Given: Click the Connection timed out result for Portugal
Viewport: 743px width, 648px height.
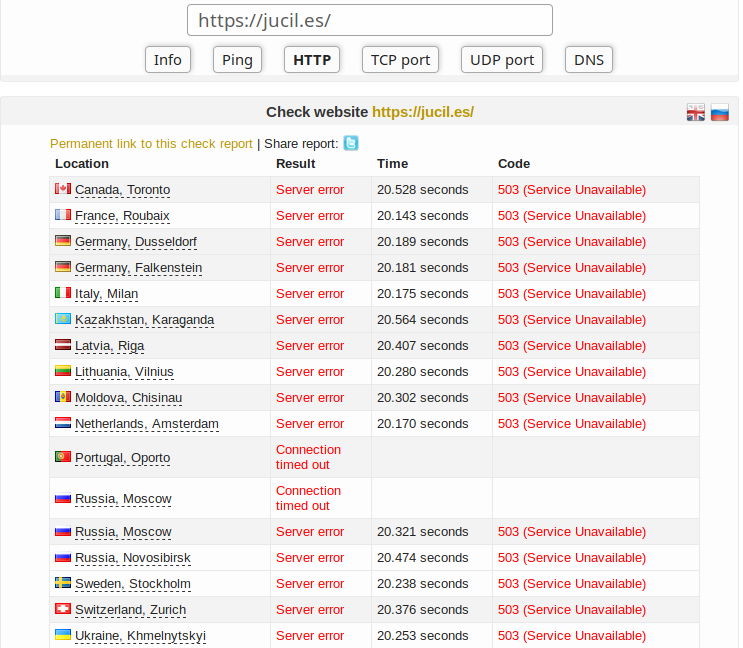Looking at the screenshot, I should point(308,457).
